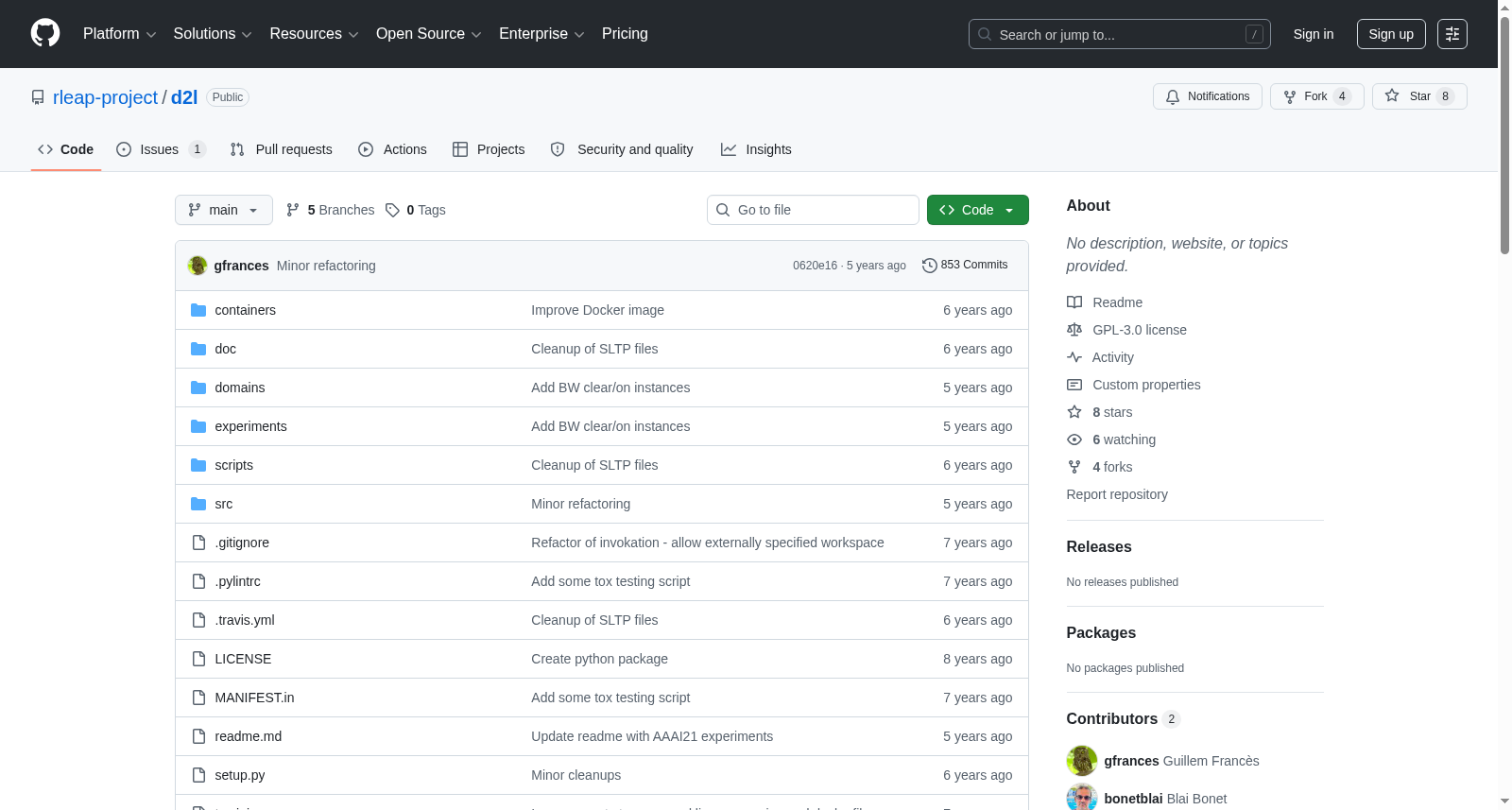Click the experiments folder icon
The width and height of the screenshot is (1512, 810).
198,426
